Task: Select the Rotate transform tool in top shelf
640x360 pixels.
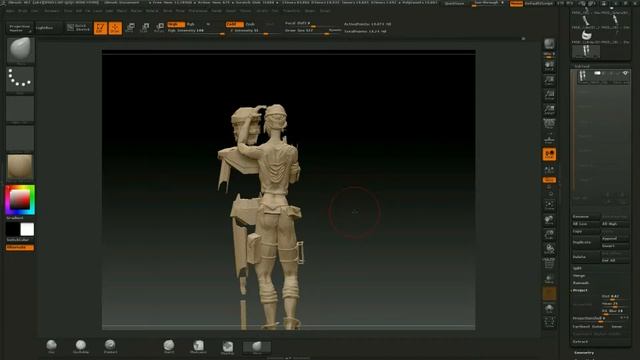Action: 160,27
